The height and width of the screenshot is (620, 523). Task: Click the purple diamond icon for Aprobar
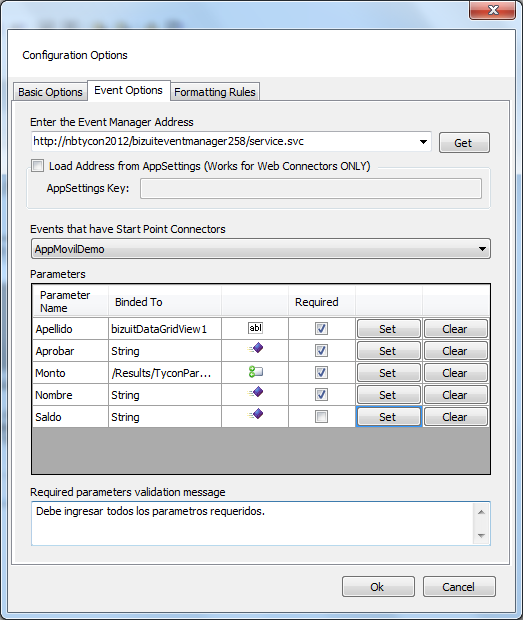click(255, 349)
